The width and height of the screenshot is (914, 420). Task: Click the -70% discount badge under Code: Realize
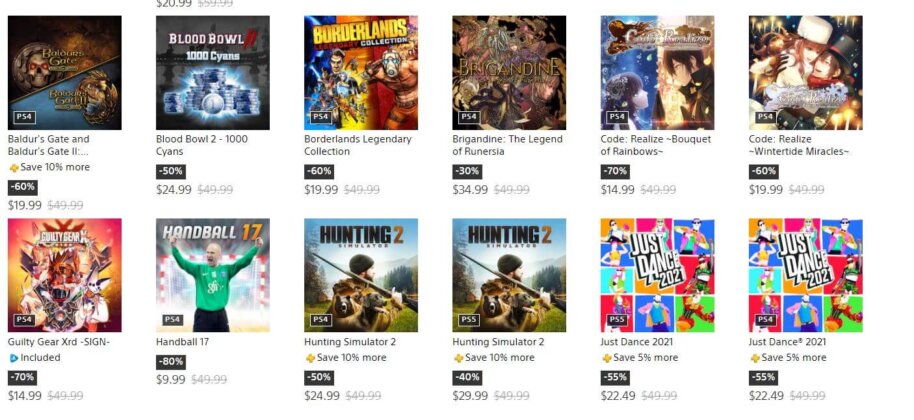(614, 171)
